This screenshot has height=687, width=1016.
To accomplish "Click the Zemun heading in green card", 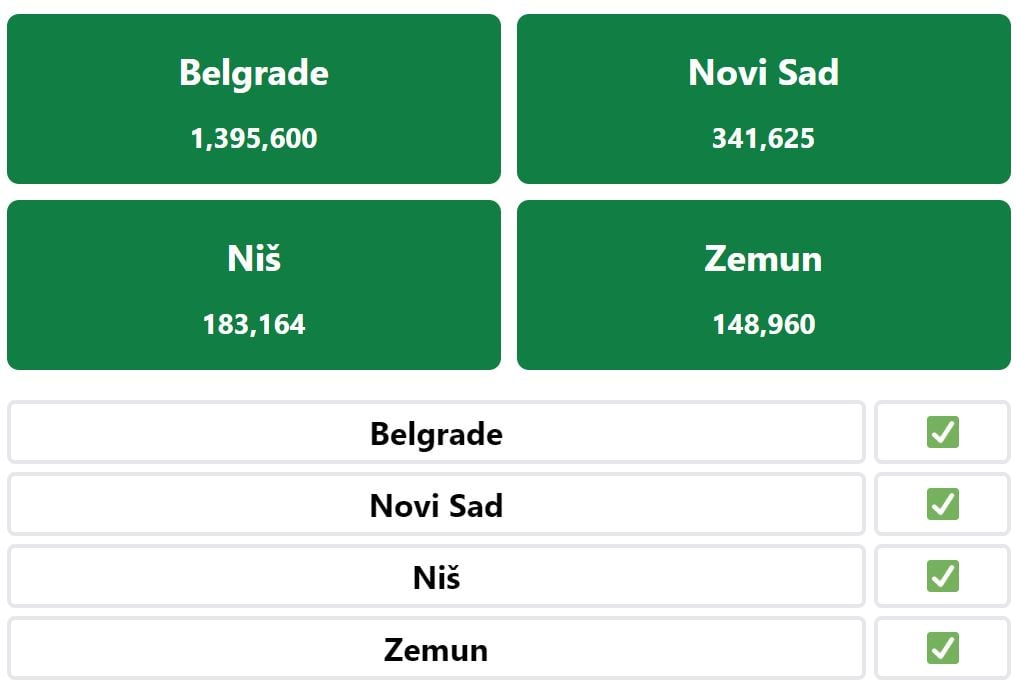I will pyautogui.click(x=764, y=259).
